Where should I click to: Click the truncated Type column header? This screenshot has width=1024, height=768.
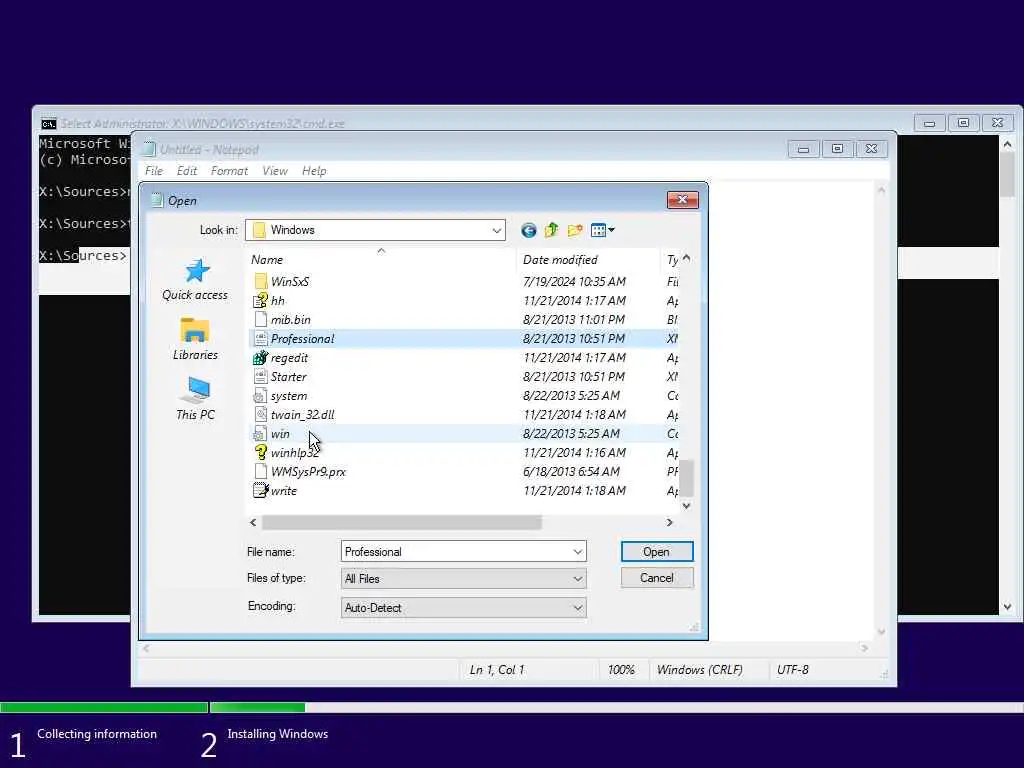(670, 260)
